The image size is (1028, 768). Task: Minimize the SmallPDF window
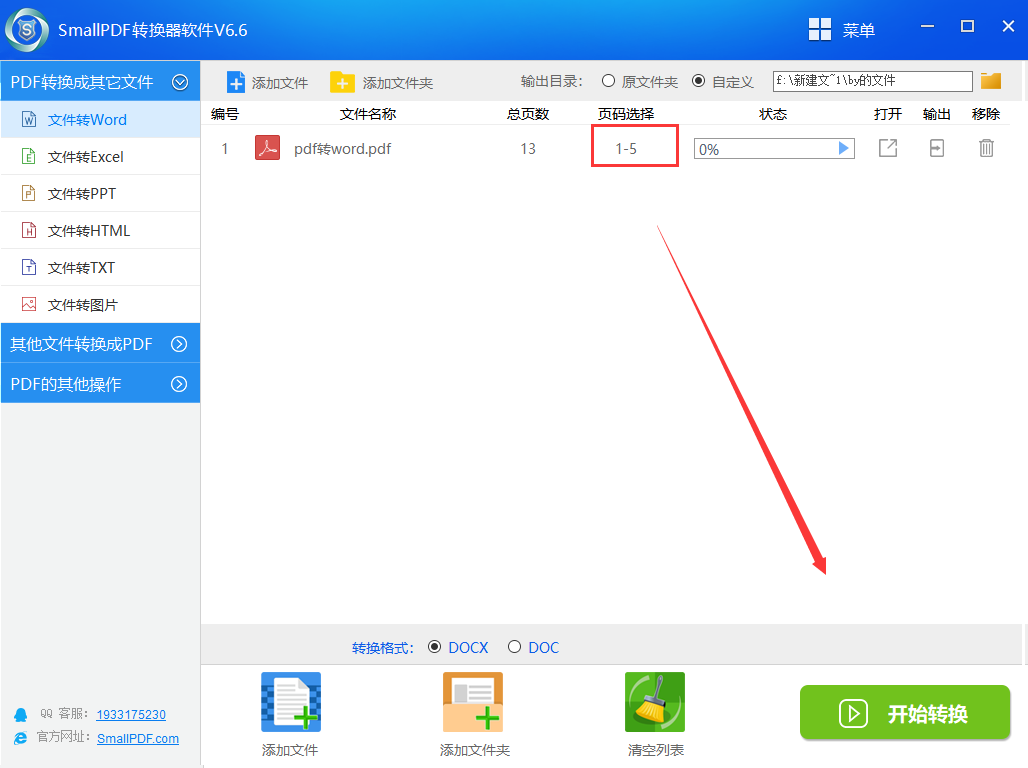click(927, 26)
